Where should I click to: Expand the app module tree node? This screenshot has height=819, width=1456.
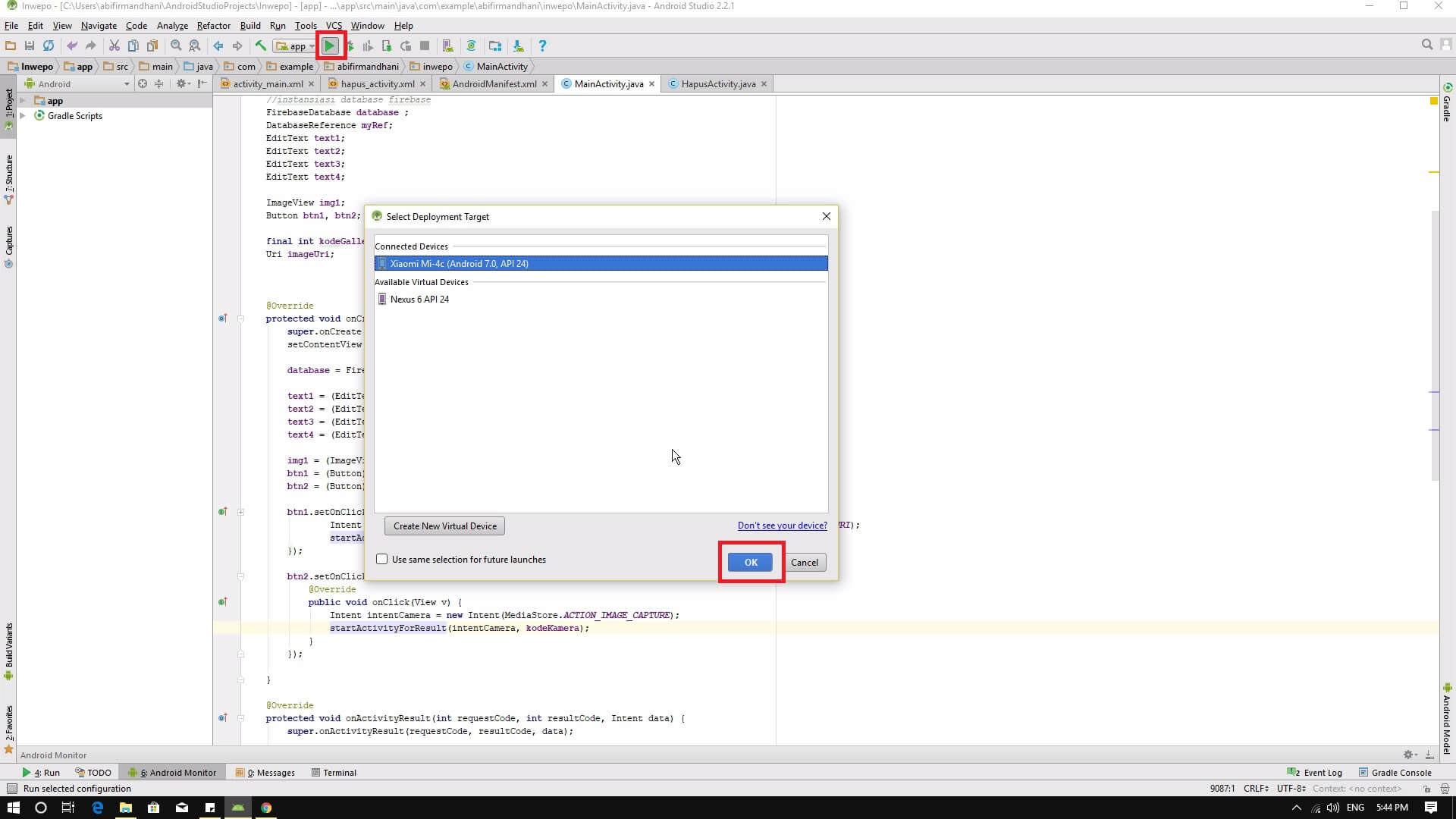(23, 101)
